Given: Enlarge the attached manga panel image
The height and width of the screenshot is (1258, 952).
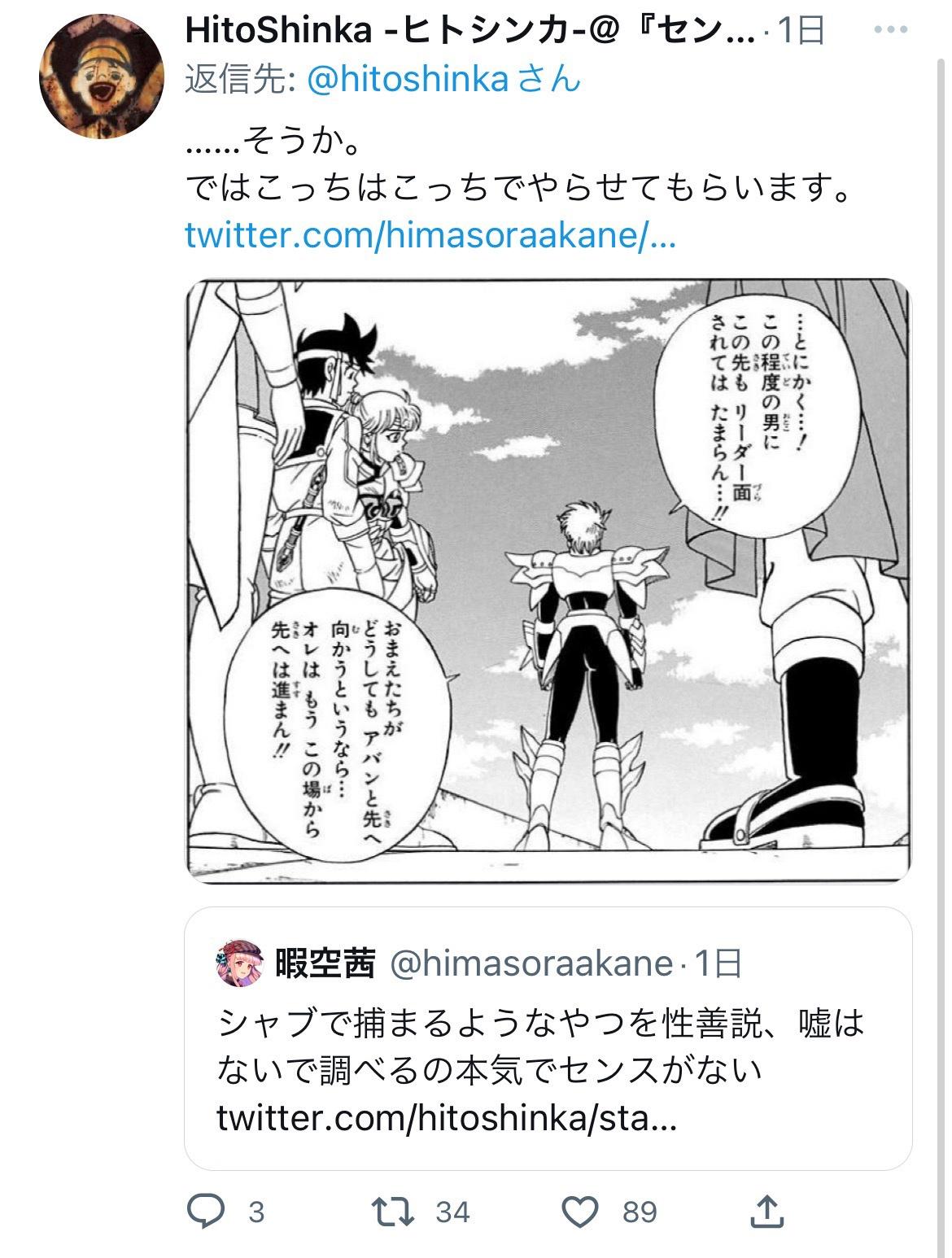Looking at the screenshot, I should pyautogui.click(x=548, y=581).
